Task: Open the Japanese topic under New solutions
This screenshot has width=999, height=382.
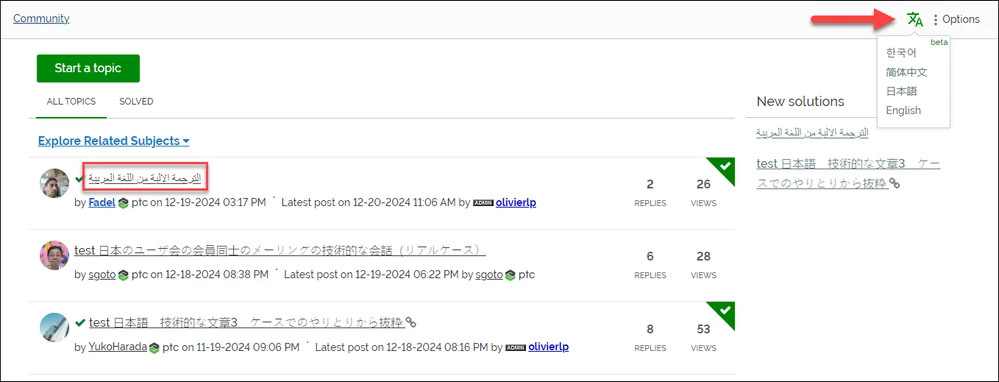Action: click(x=848, y=173)
